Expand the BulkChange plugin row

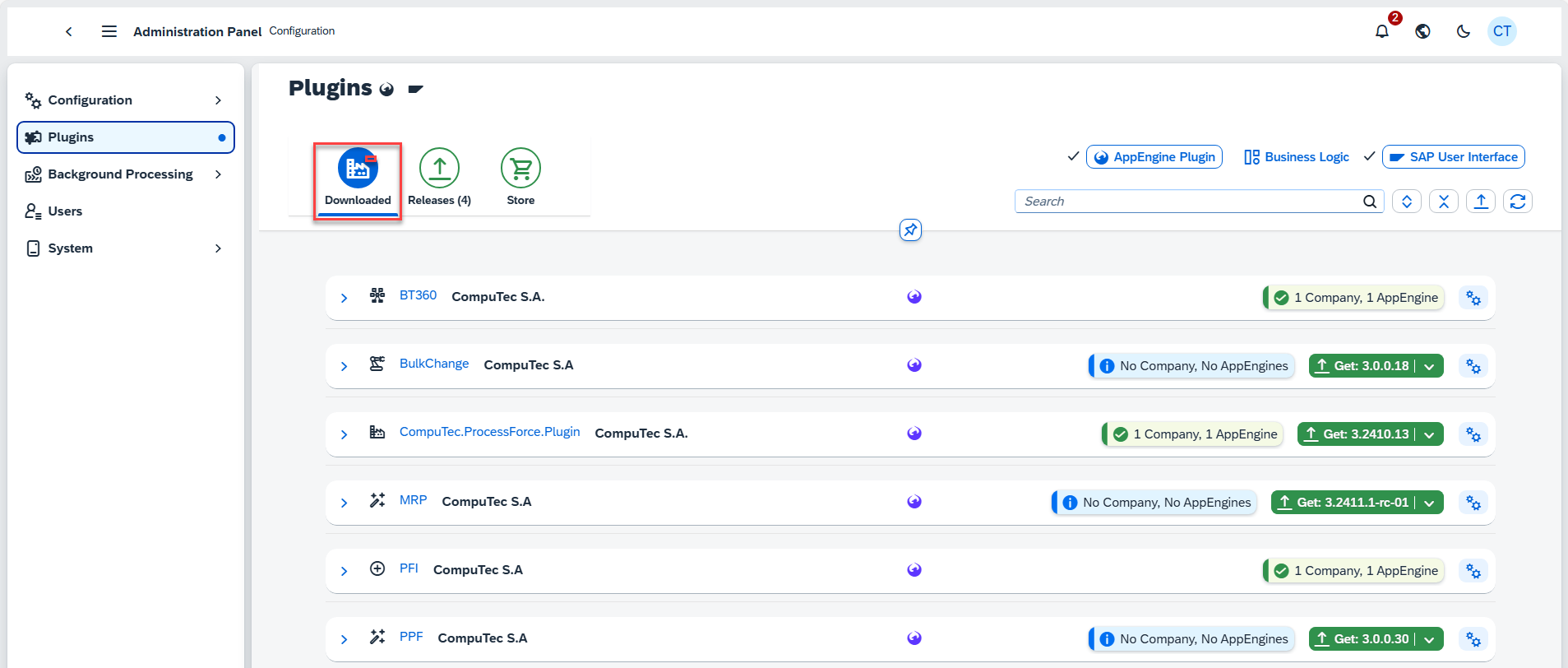click(x=345, y=366)
